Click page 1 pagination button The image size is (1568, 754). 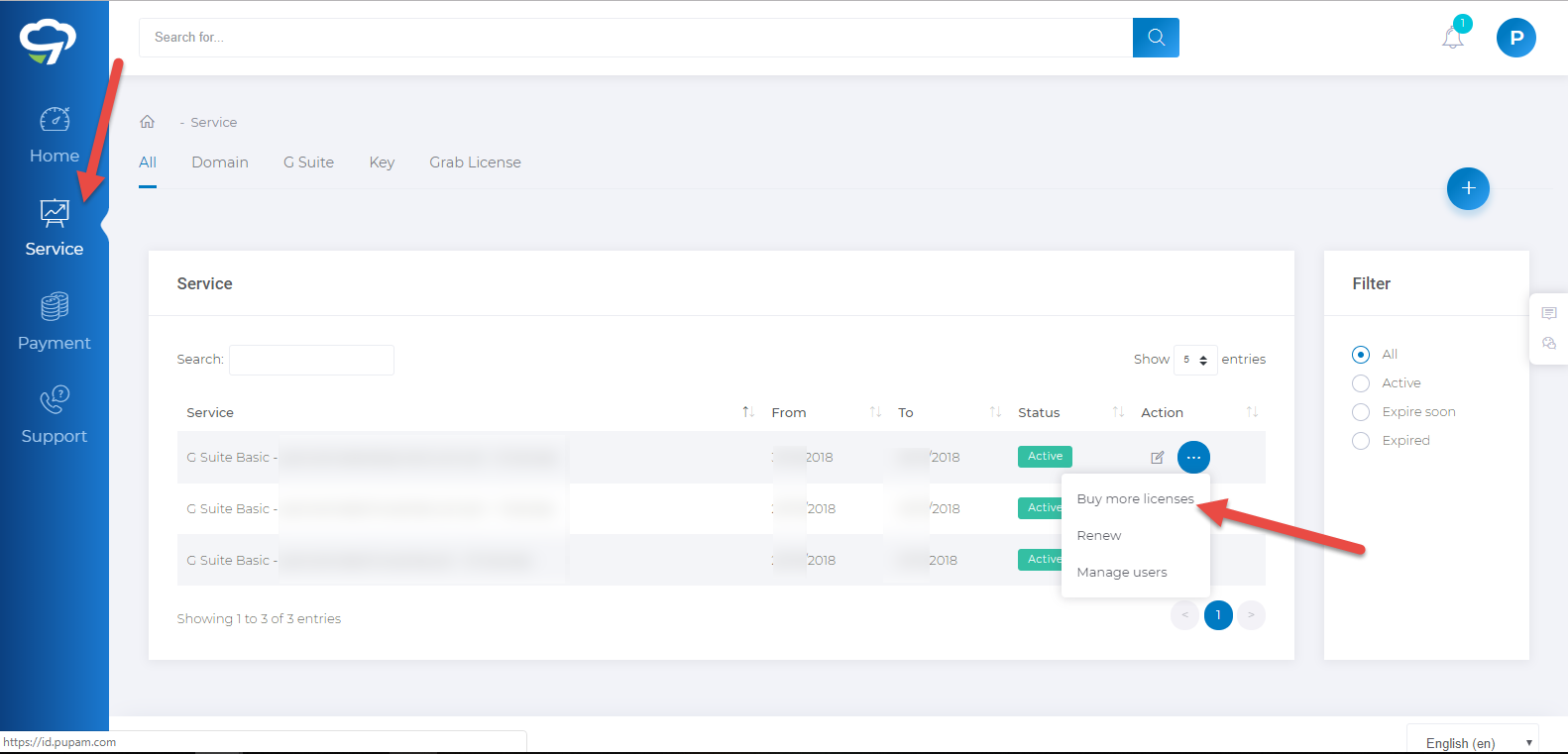coord(1218,615)
